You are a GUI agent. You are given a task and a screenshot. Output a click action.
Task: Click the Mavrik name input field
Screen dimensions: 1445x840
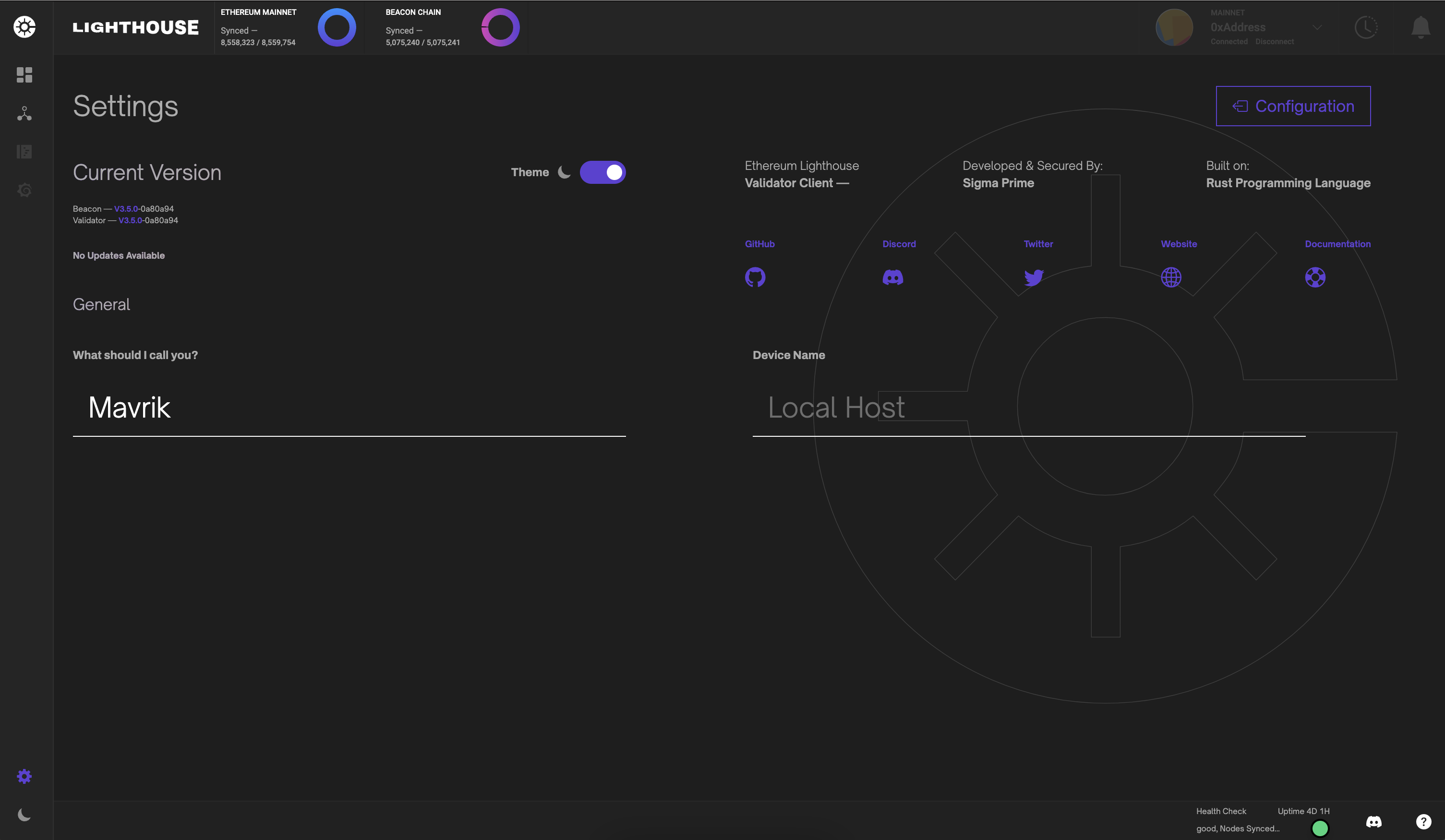coord(349,408)
